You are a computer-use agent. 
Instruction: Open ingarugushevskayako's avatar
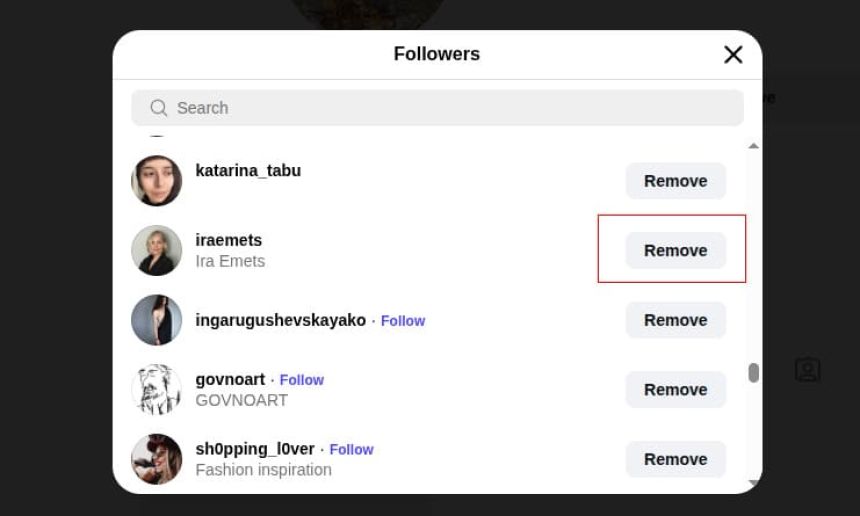coord(157,320)
